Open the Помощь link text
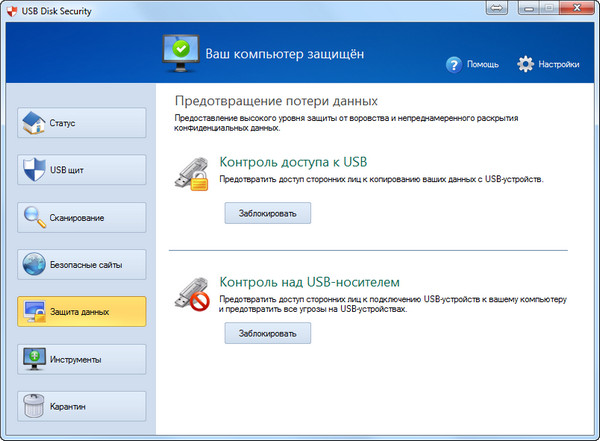This screenshot has width=600, height=441. point(482,65)
